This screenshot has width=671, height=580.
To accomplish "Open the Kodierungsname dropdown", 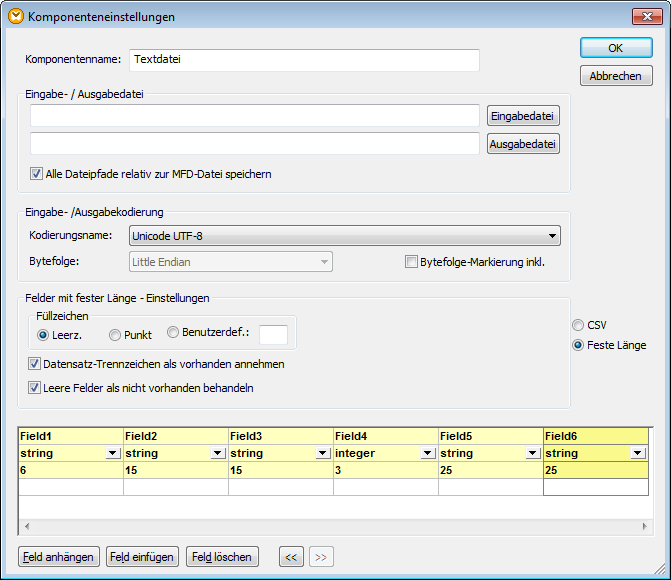I will click(x=552, y=237).
